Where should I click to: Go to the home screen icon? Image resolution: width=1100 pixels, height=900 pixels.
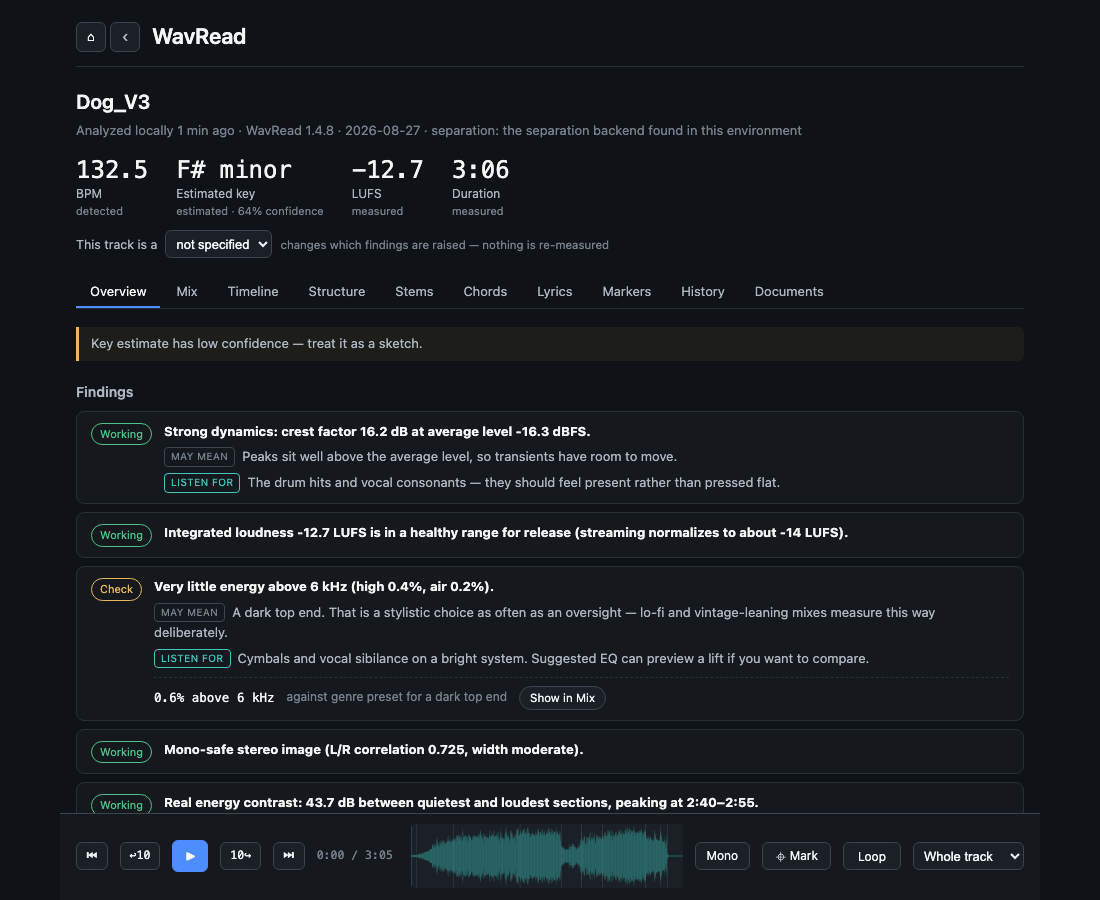pos(90,37)
